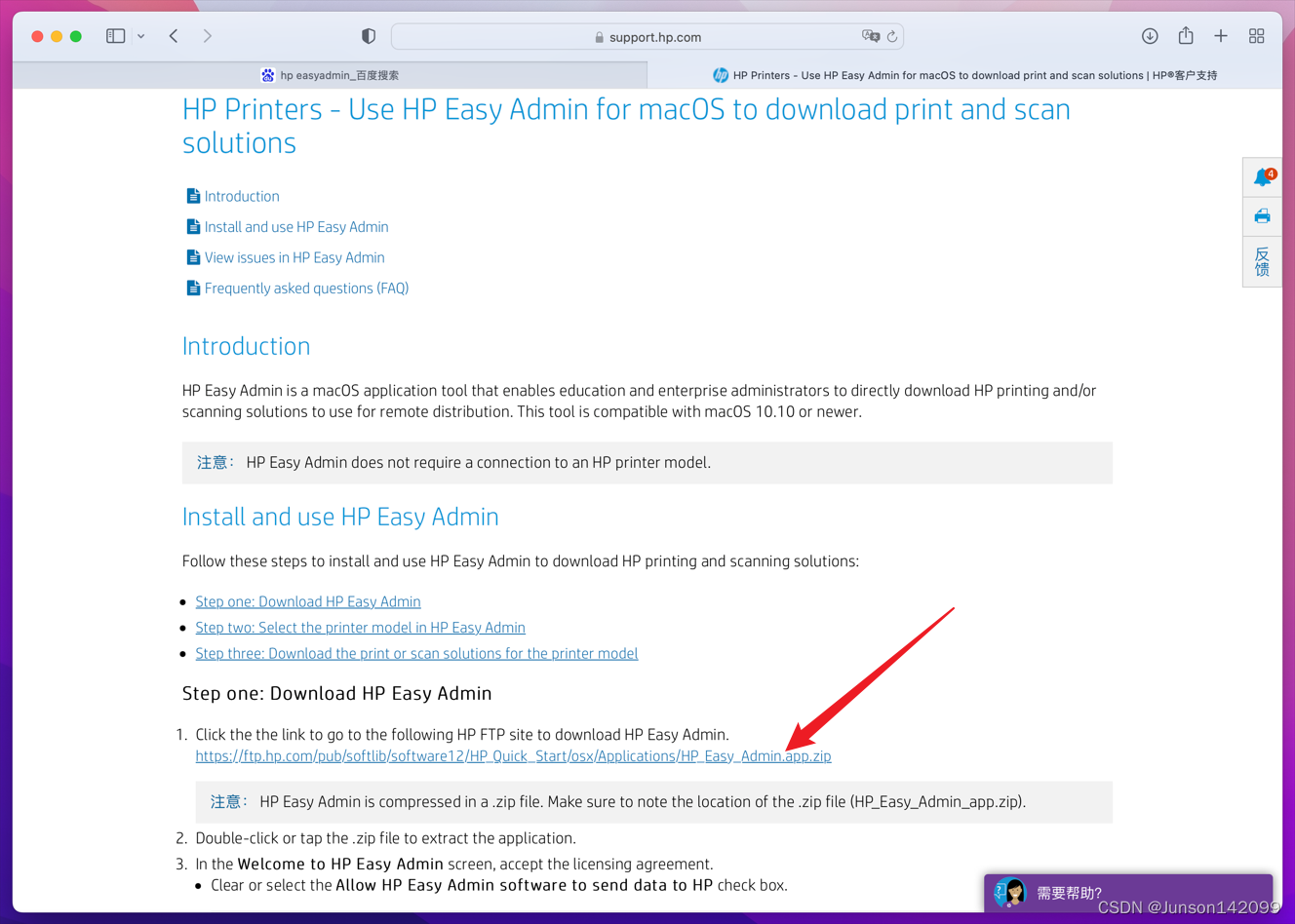Toggle the Safari sidebar icon
The width and height of the screenshot is (1295, 924).
point(115,36)
